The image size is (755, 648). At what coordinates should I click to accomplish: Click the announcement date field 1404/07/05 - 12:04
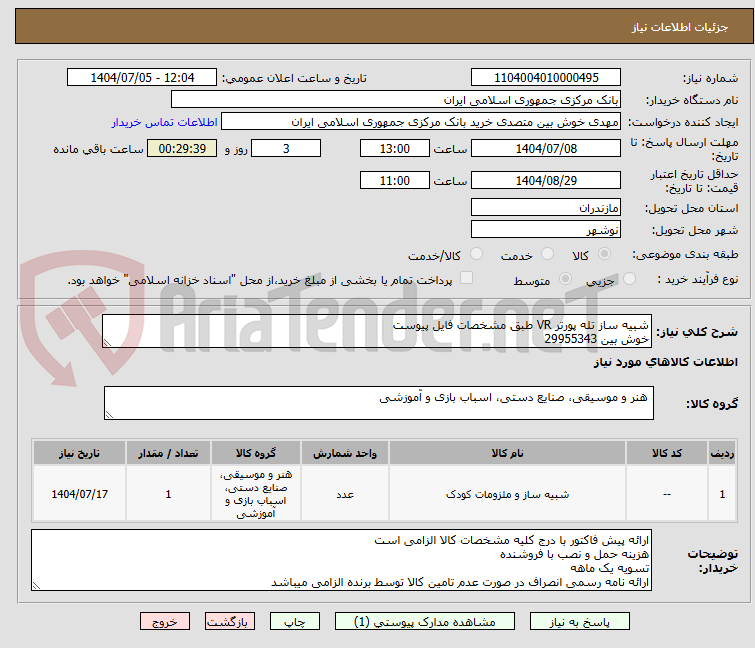click(142, 78)
